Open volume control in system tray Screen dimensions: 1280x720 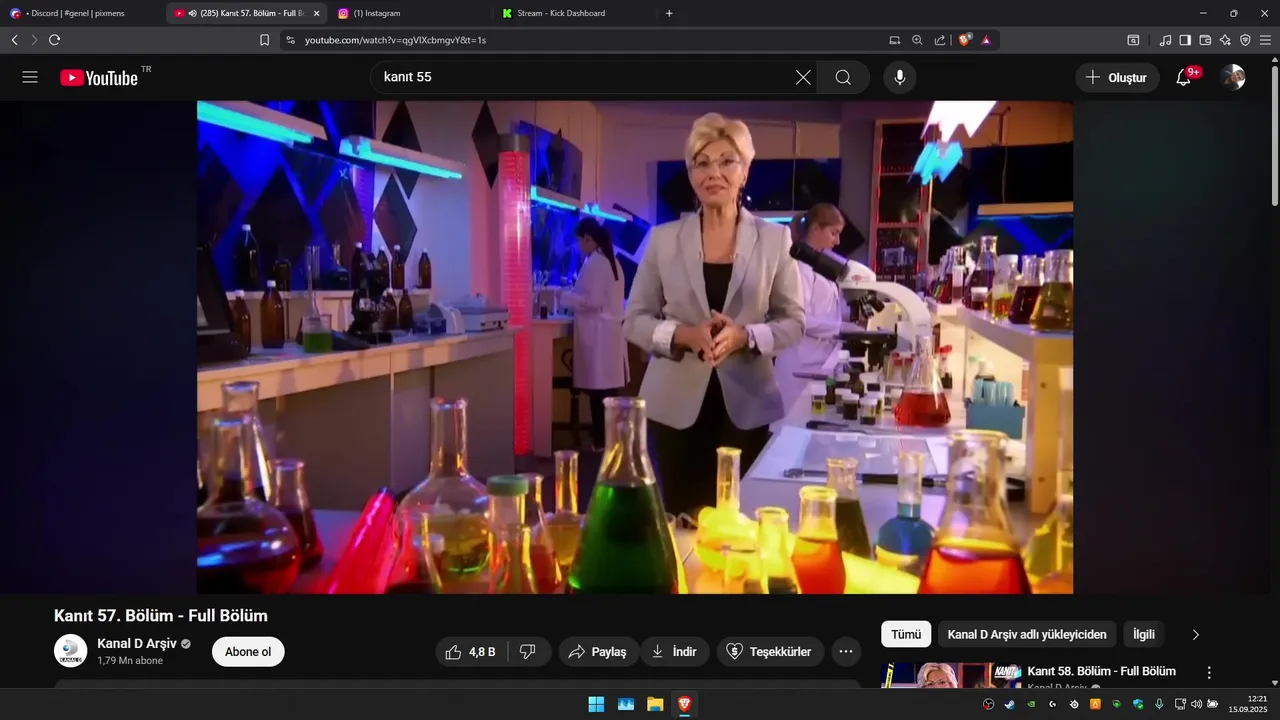(1197, 704)
